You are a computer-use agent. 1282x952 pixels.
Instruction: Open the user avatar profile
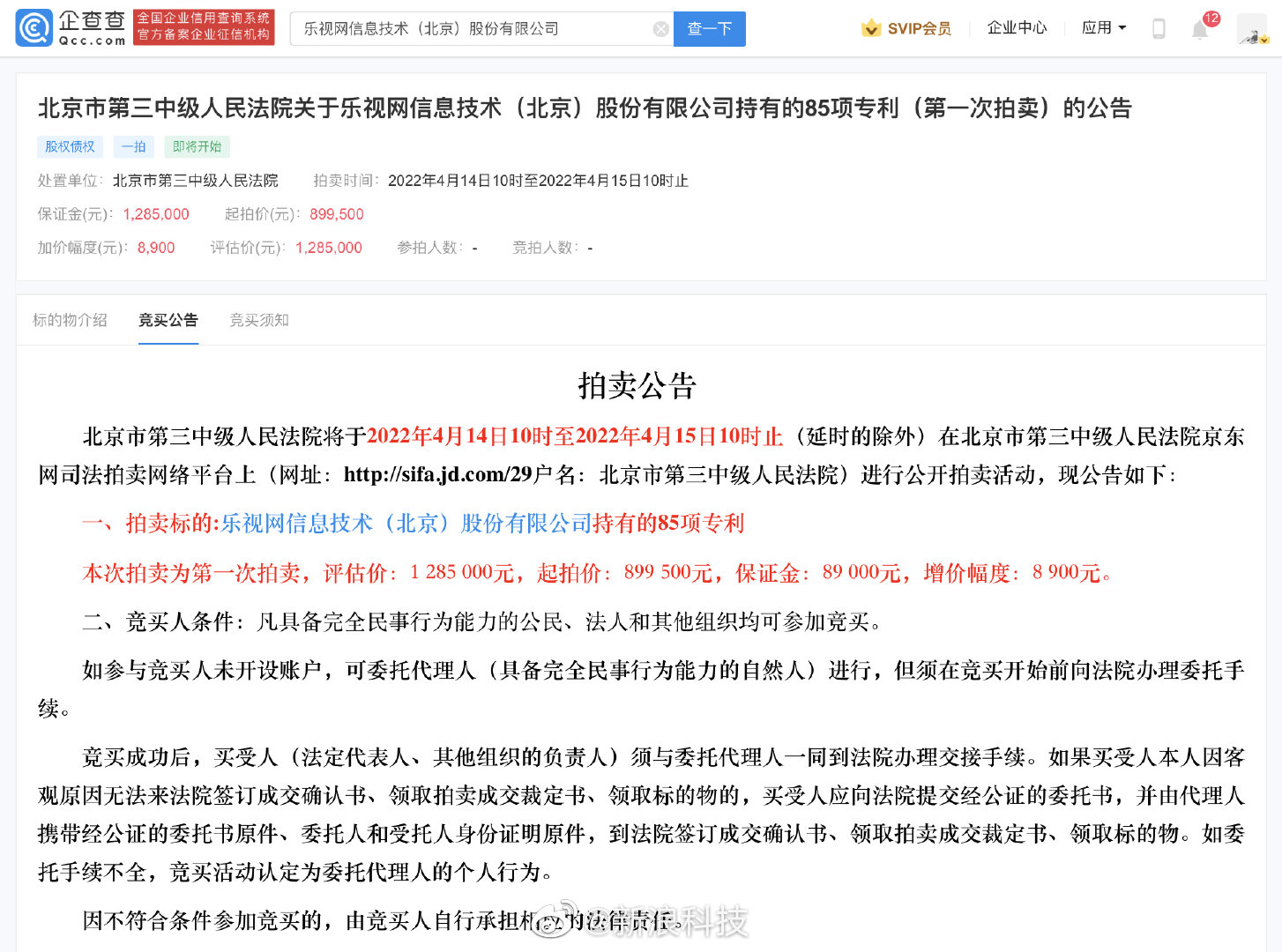point(1252,29)
